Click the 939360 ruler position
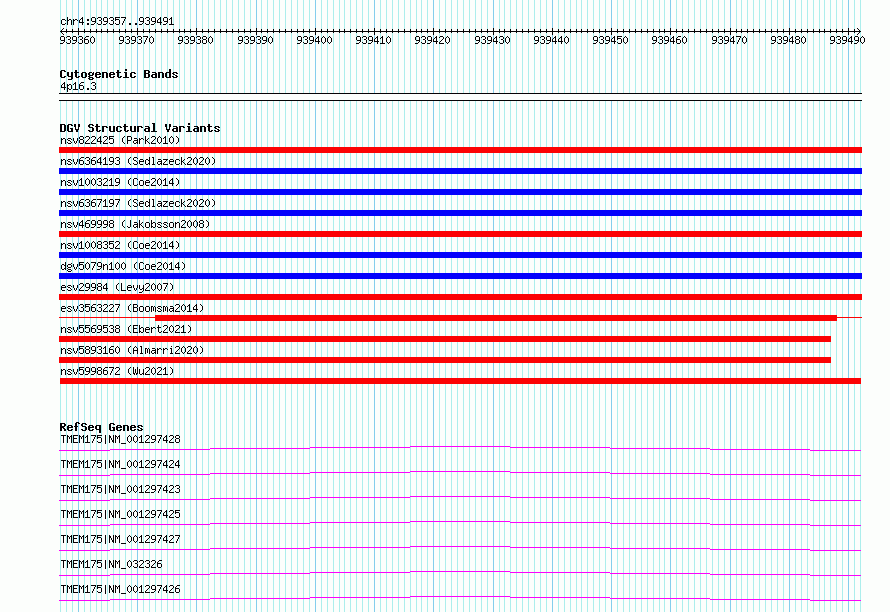The image size is (890, 612). 77,40
